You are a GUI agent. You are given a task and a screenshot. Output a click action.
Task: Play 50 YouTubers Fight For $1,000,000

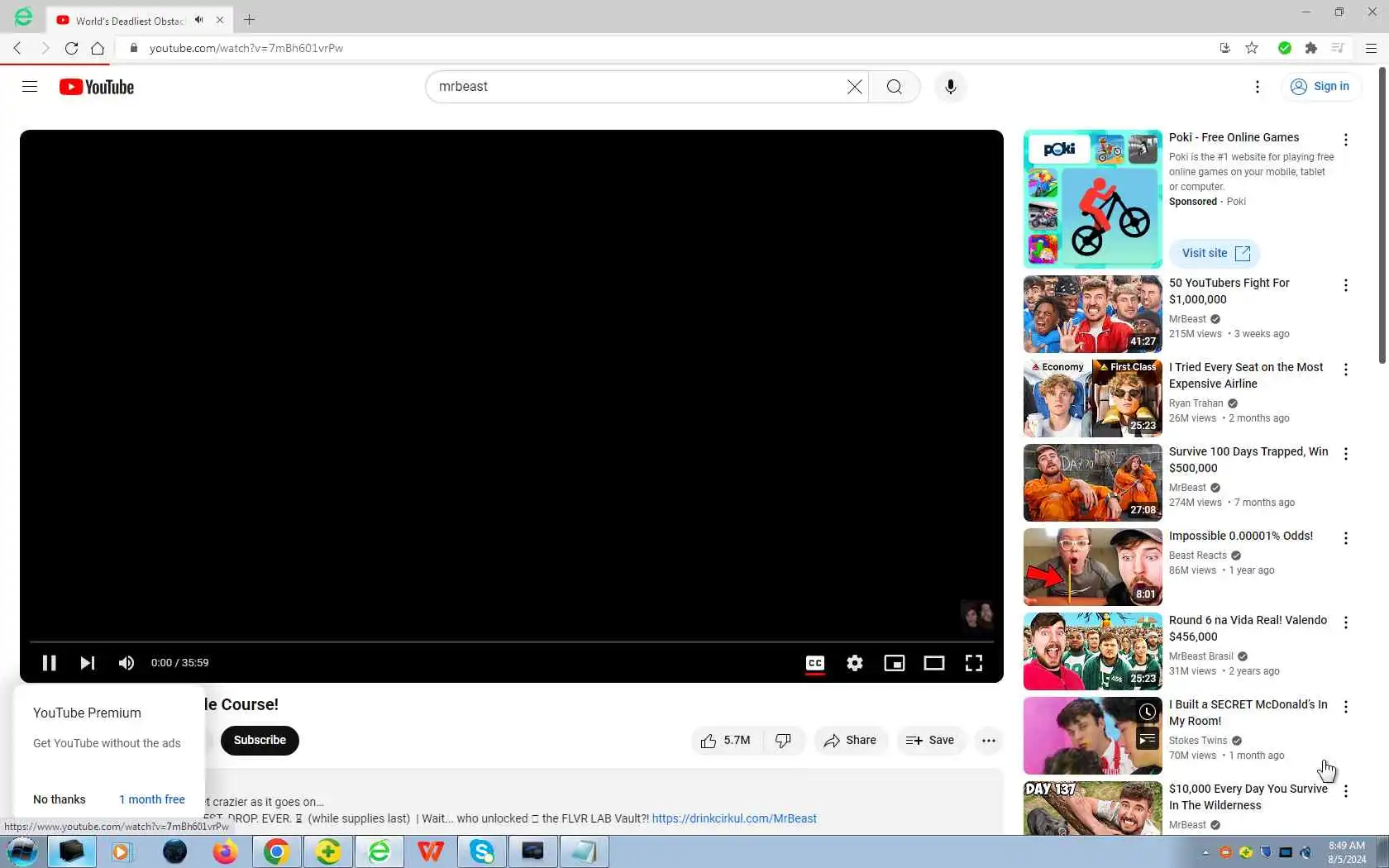(1093, 314)
